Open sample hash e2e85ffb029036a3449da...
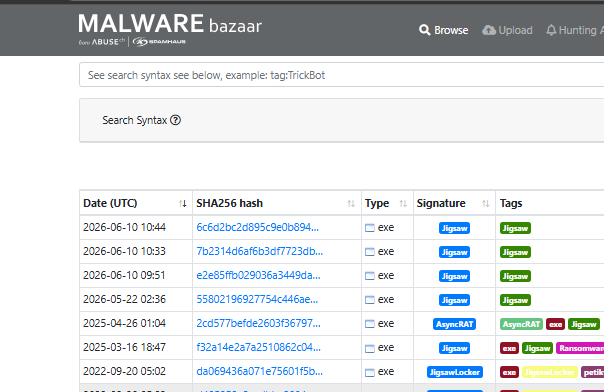The image size is (604, 392). coord(258,275)
